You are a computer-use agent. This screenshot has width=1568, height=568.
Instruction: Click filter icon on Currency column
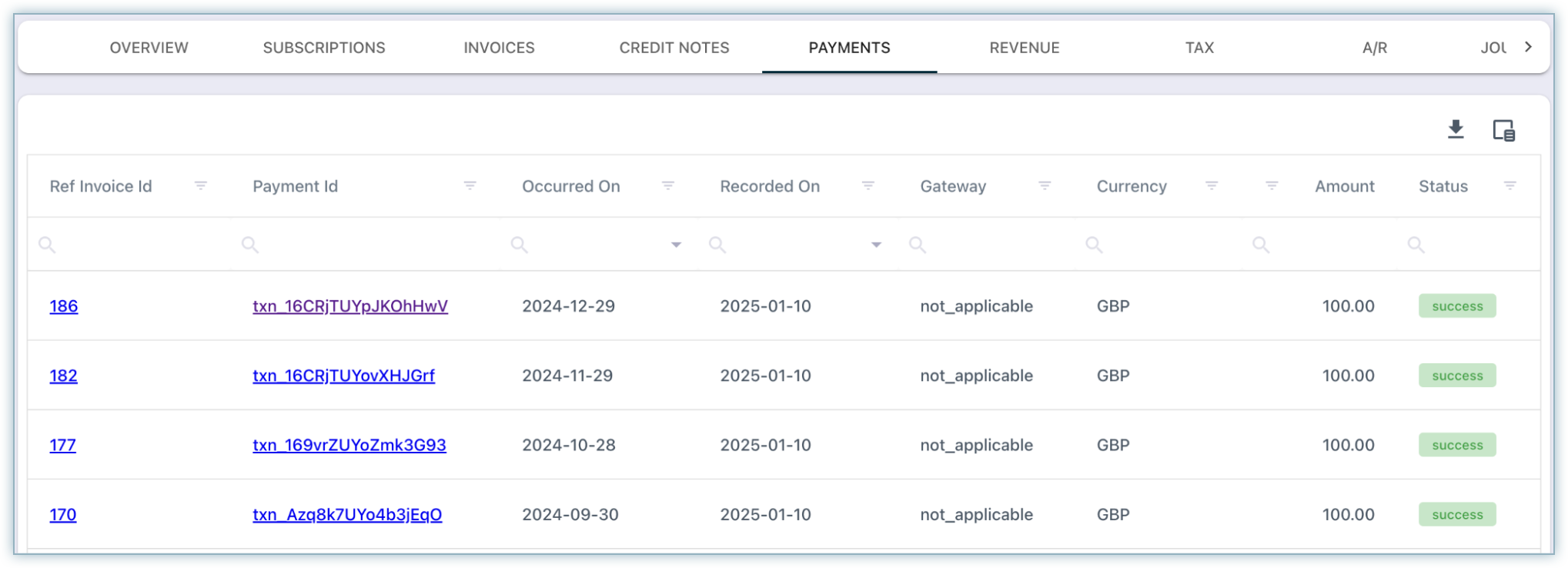1212,186
